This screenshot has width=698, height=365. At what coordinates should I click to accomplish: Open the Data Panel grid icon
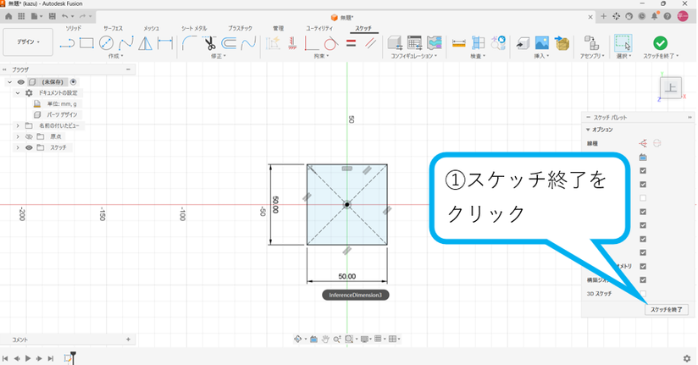[x=21, y=16]
